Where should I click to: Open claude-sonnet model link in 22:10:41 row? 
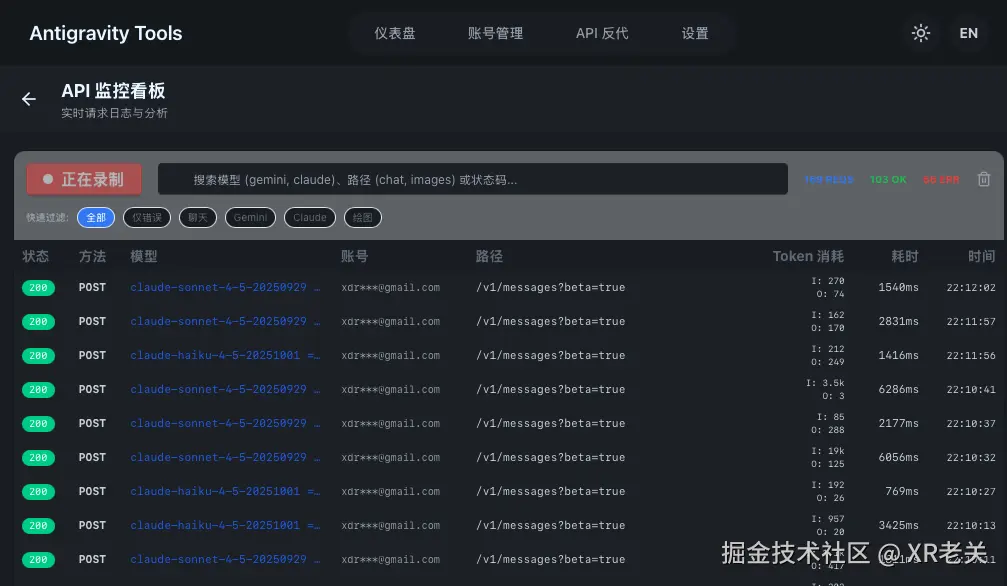225,389
